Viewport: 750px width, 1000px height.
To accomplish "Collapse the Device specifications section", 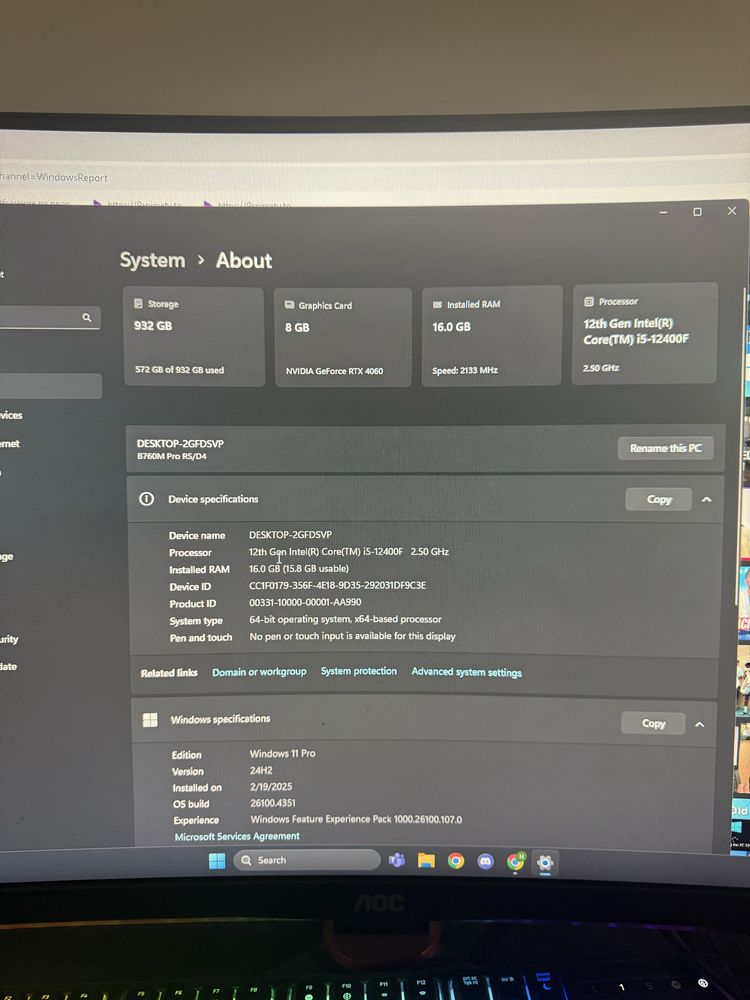I will click(x=707, y=499).
